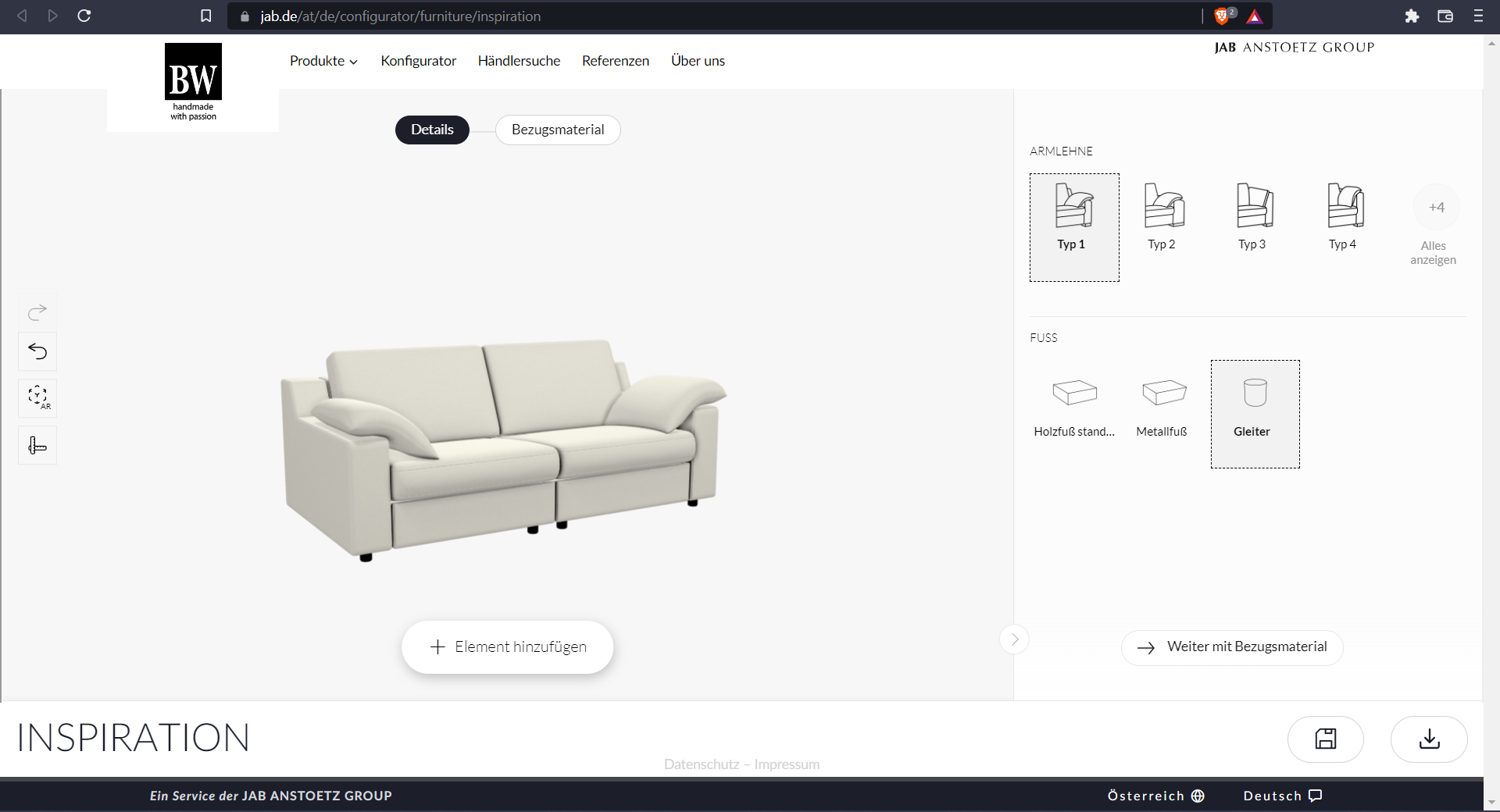Select the Redo arrow icon
1500x812 pixels.
[37, 312]
